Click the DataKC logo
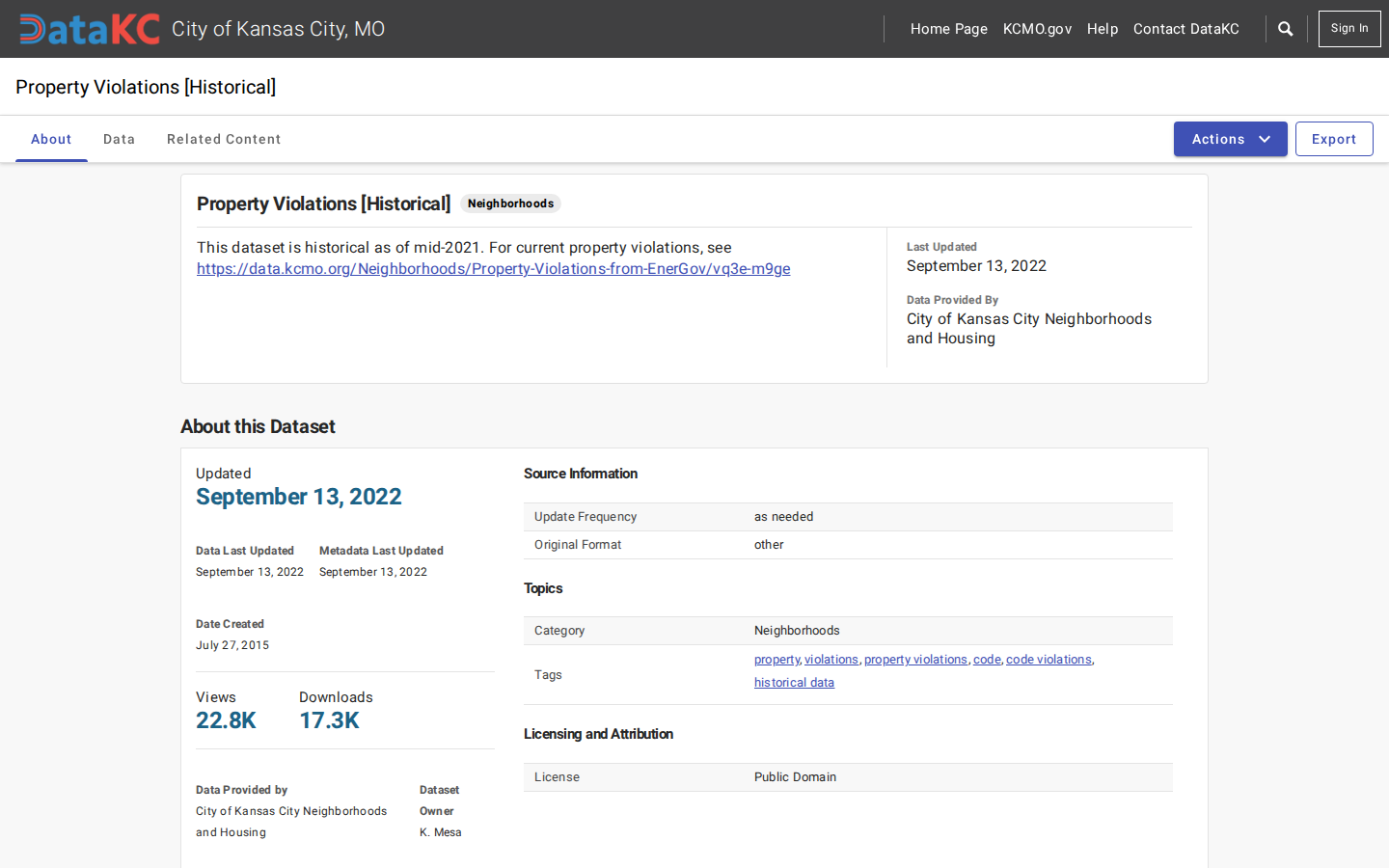1389x868 pixels. (90, 29)
